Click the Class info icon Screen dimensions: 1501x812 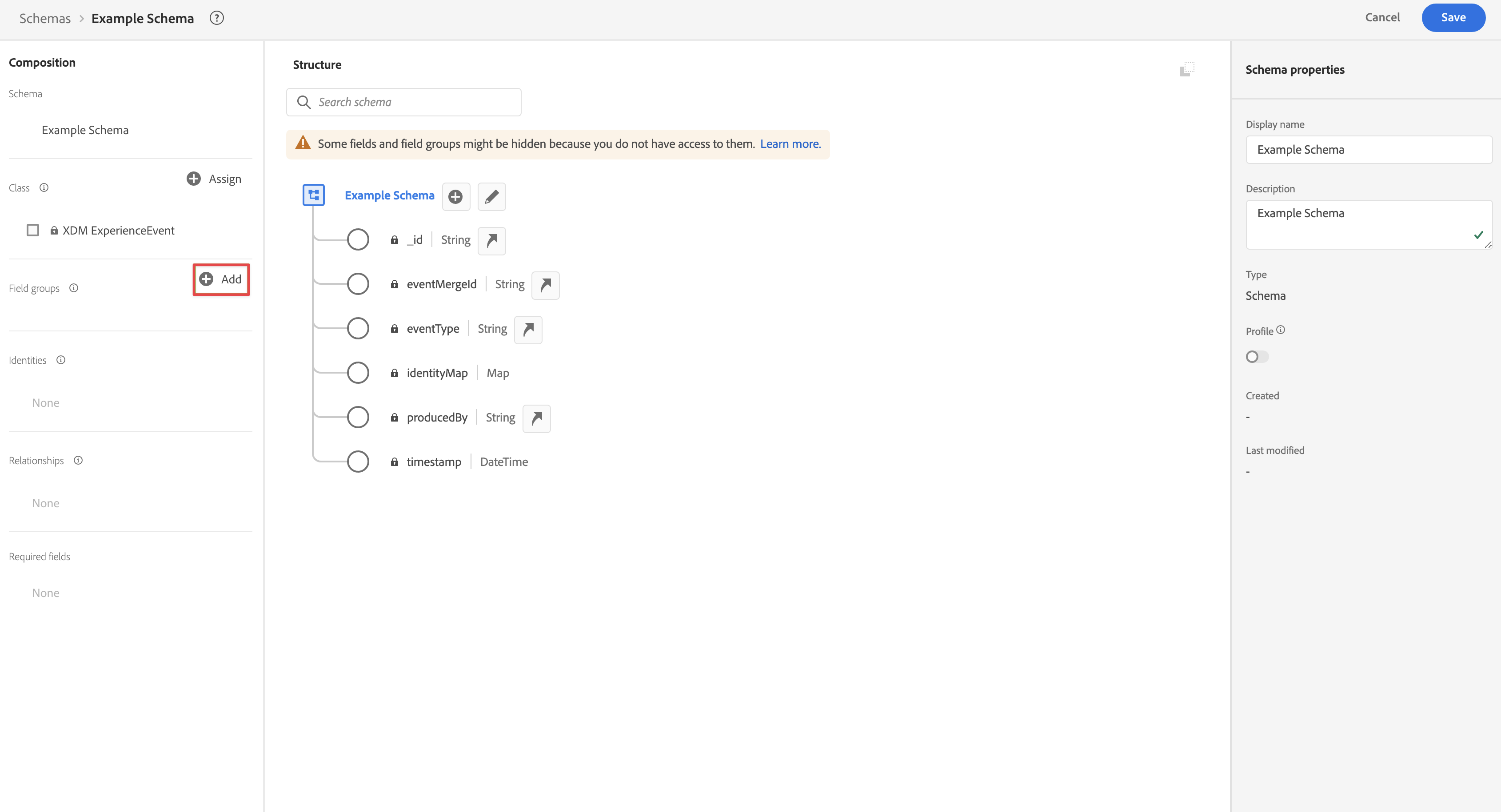click(44, 187)
